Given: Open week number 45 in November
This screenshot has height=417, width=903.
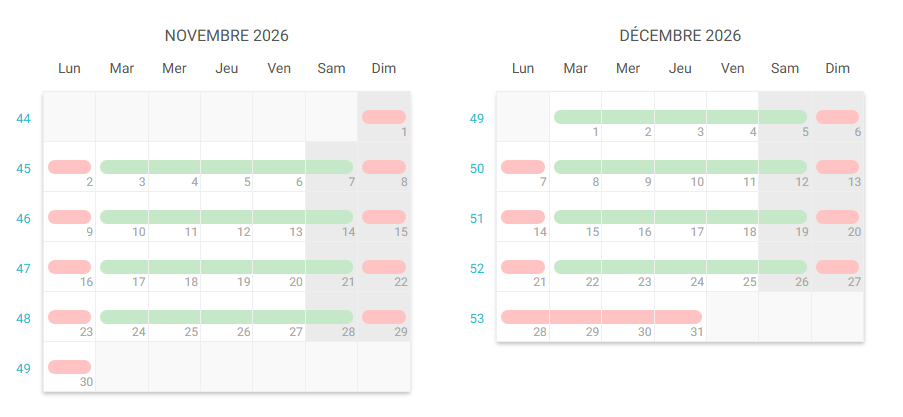Looking at the screenshot, I should (24, 169).
